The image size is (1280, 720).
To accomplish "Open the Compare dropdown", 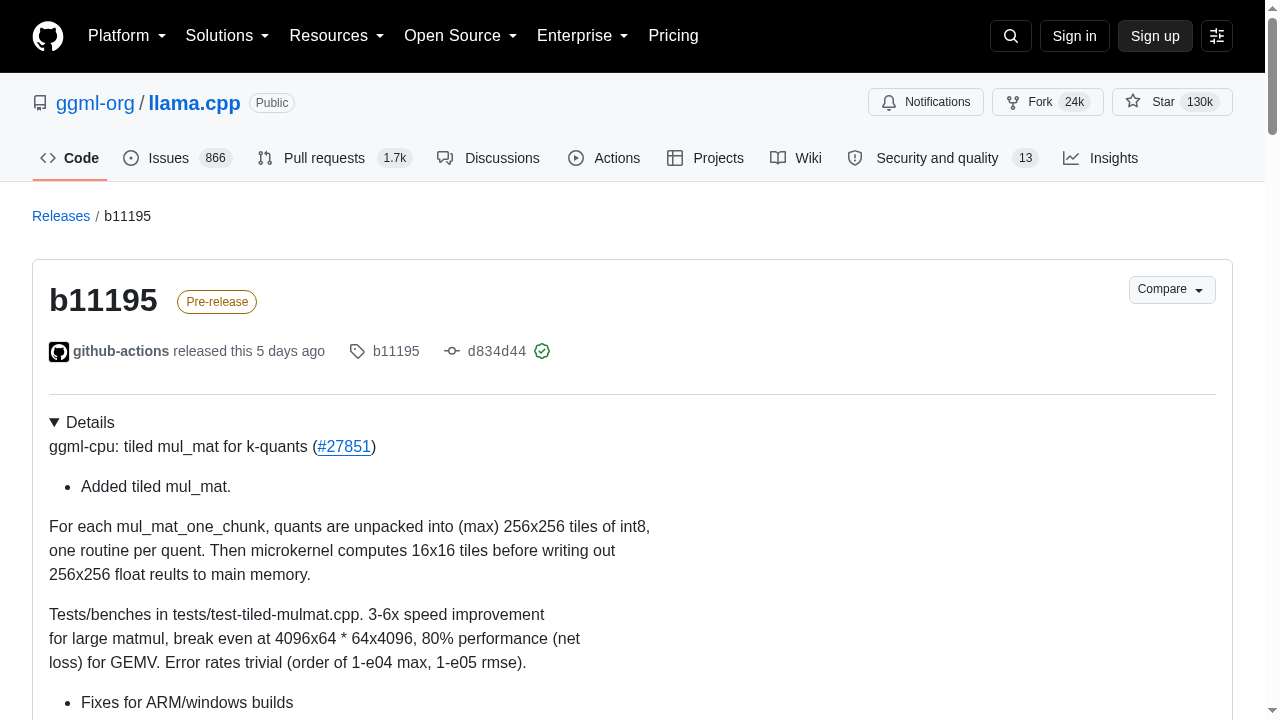I will 1172,290.
